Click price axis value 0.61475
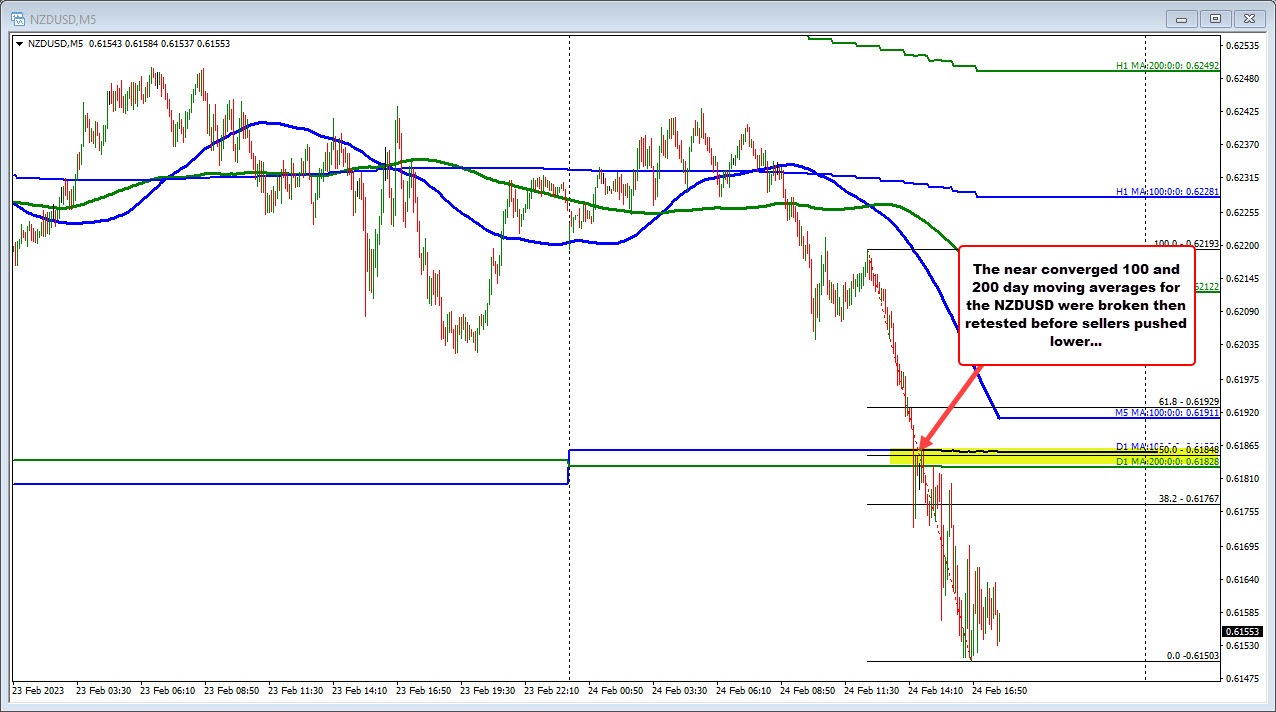Viewport: 1276px width, 712px height. (x=1244, y=679)
